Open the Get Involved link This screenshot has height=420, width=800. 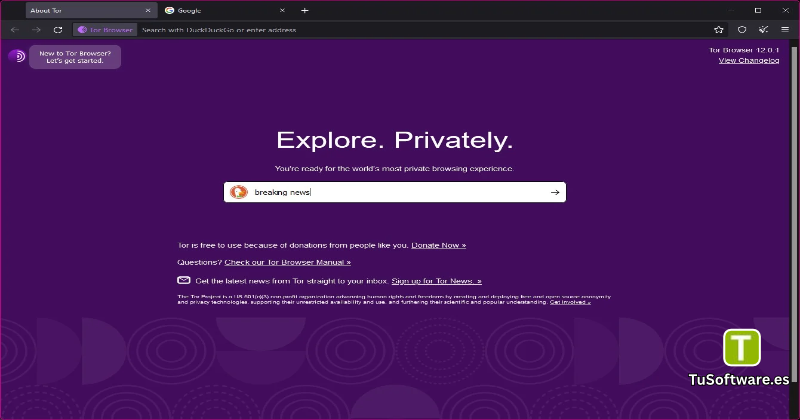(x=570, y=302)
